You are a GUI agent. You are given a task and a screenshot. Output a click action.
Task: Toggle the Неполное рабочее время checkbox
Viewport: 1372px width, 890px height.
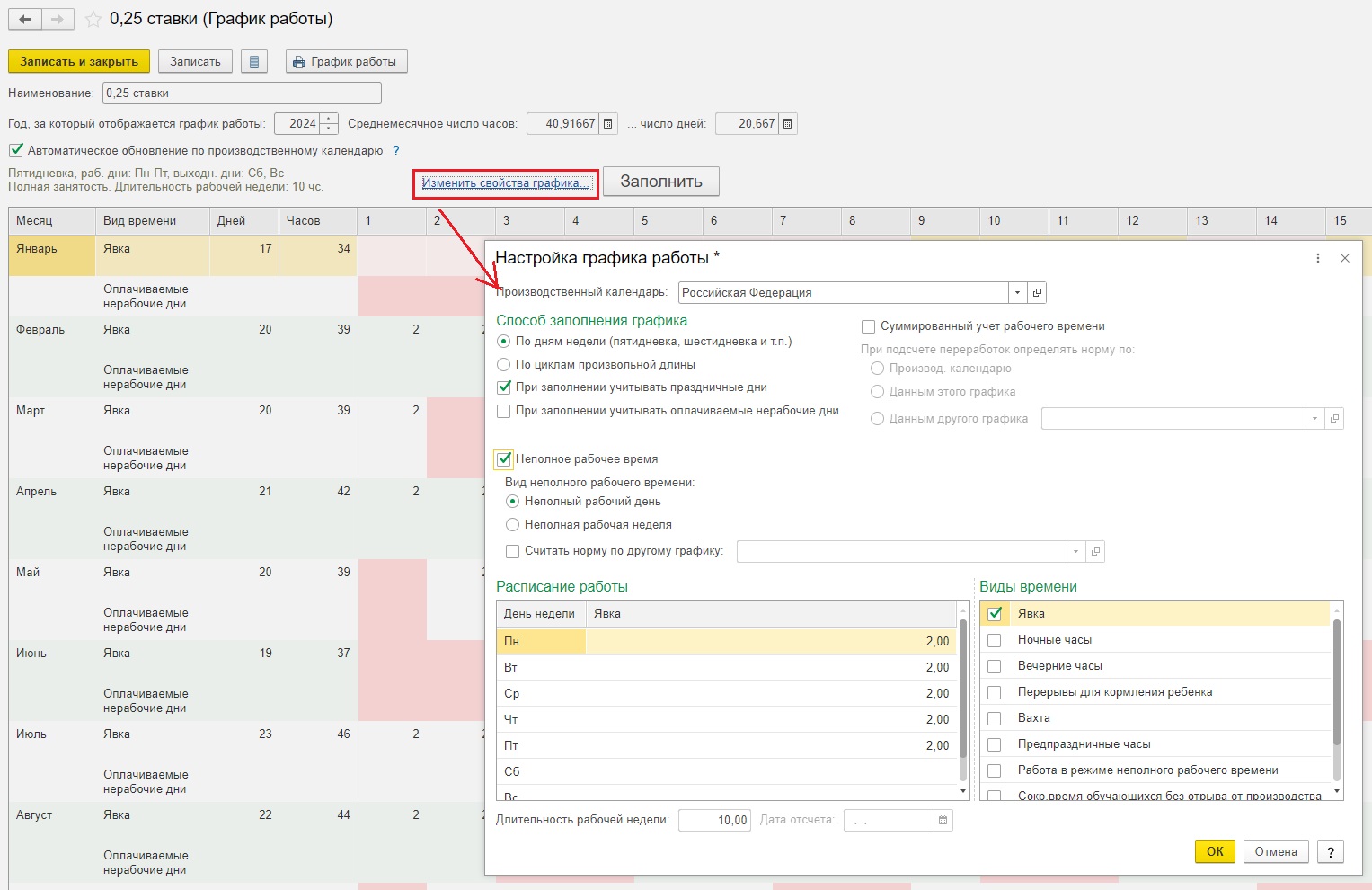pos(505,459)
